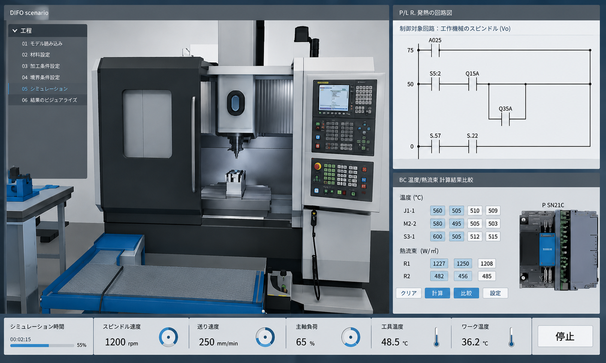Click the 250 mm/min feed rate value
This screenshot has height=363, width=606.
tap(218, 342)
